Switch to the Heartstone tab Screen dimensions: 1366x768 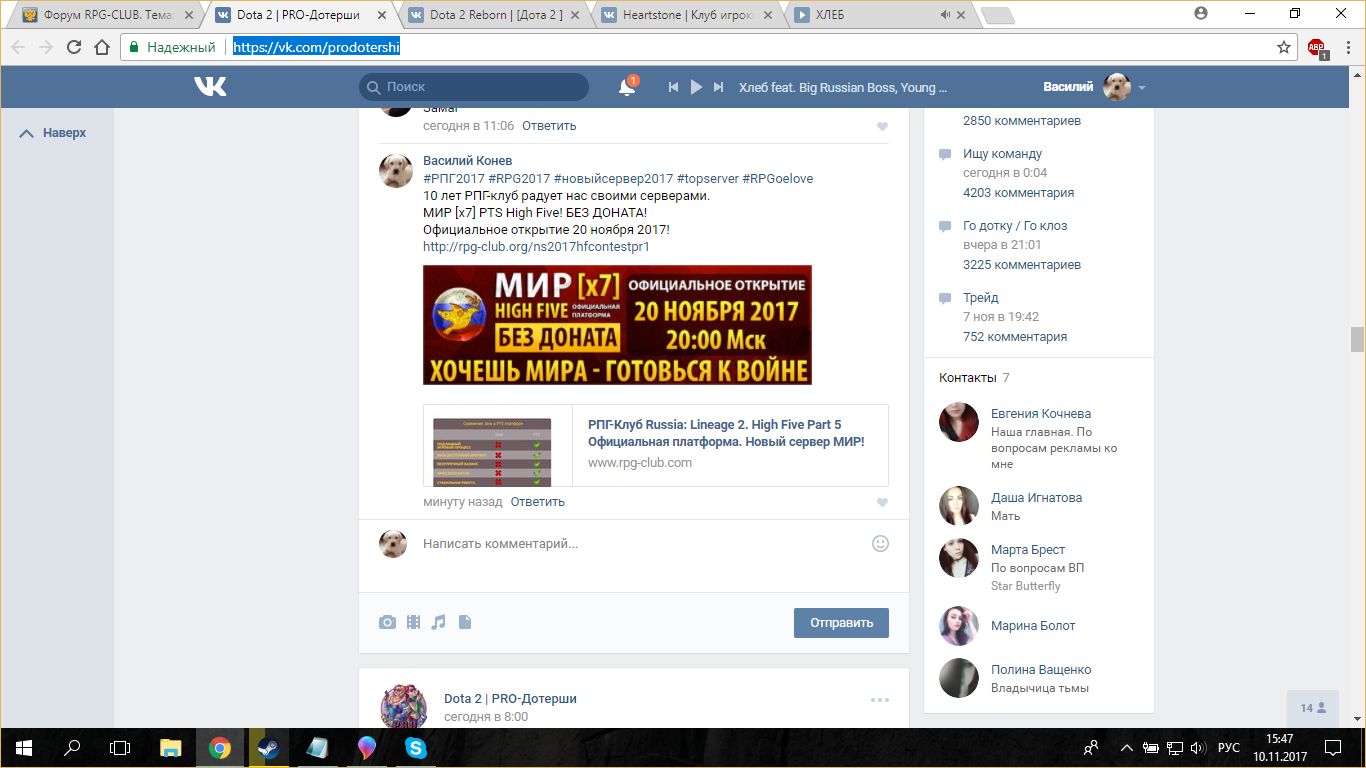pos(688,15)
